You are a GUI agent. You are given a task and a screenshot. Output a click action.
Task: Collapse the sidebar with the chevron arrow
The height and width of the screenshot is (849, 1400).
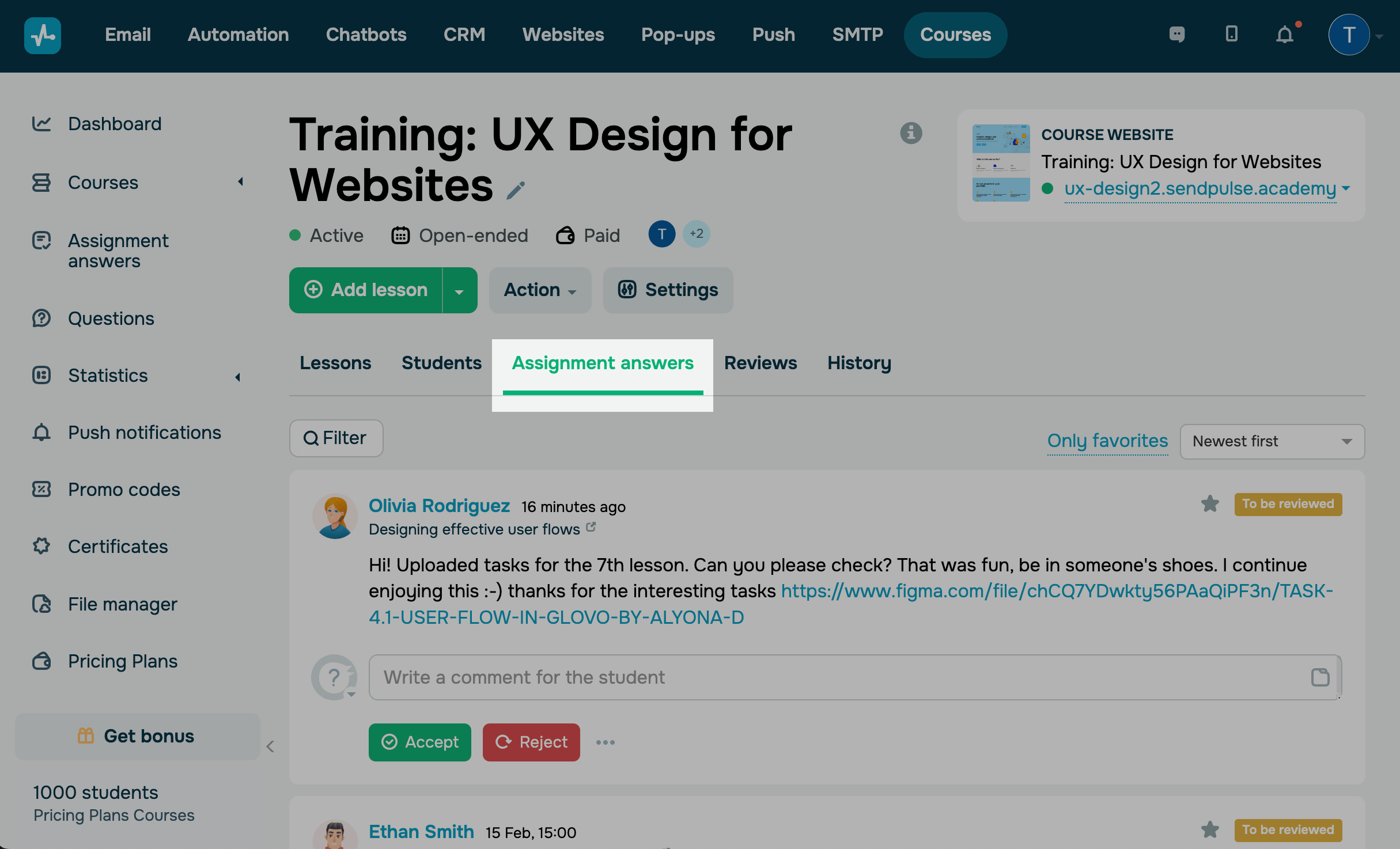270,746
